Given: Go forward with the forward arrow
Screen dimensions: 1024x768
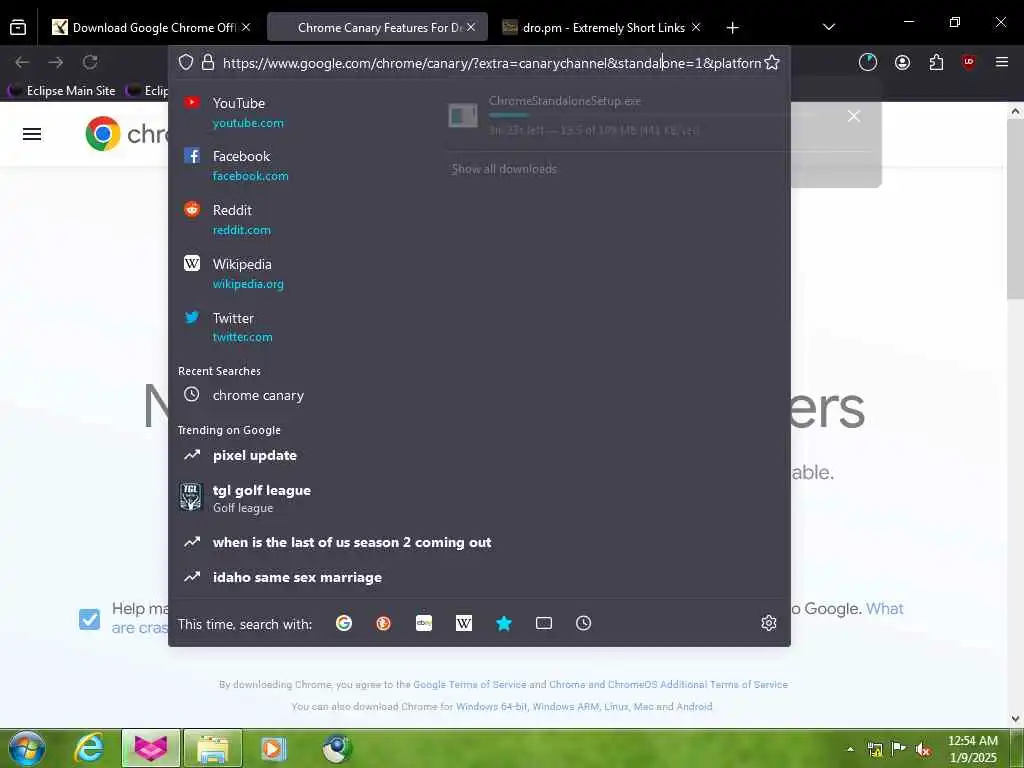Looking at the screenshot, I should click(x=56, y=63).
